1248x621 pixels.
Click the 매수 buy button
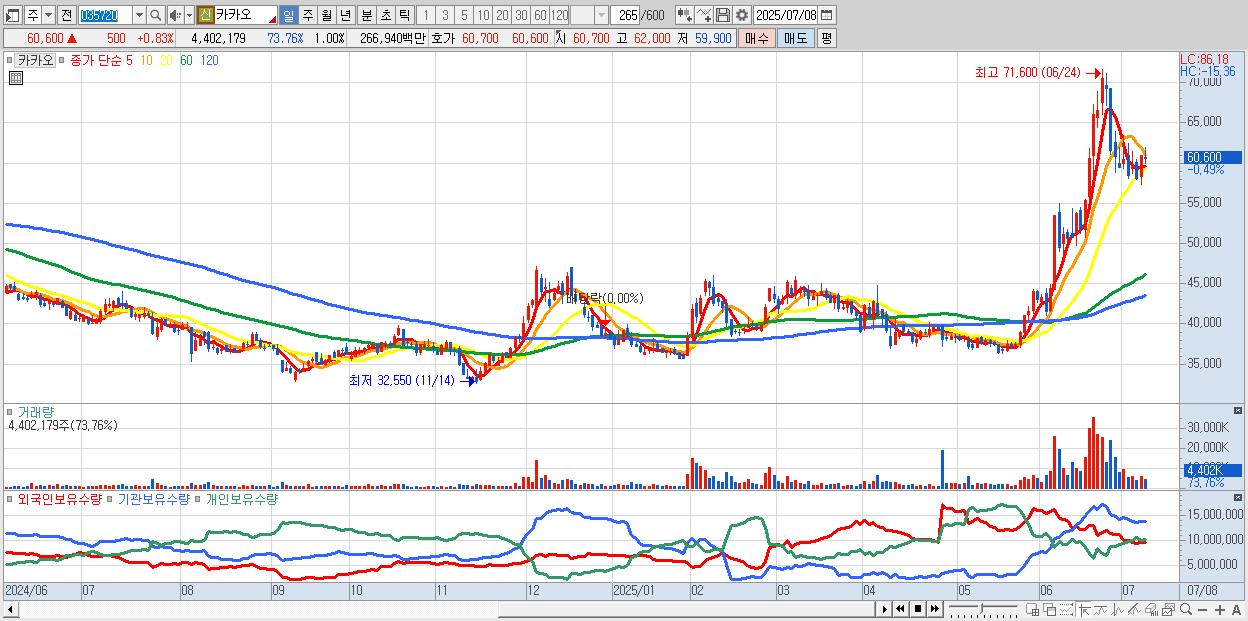[756, 38]
